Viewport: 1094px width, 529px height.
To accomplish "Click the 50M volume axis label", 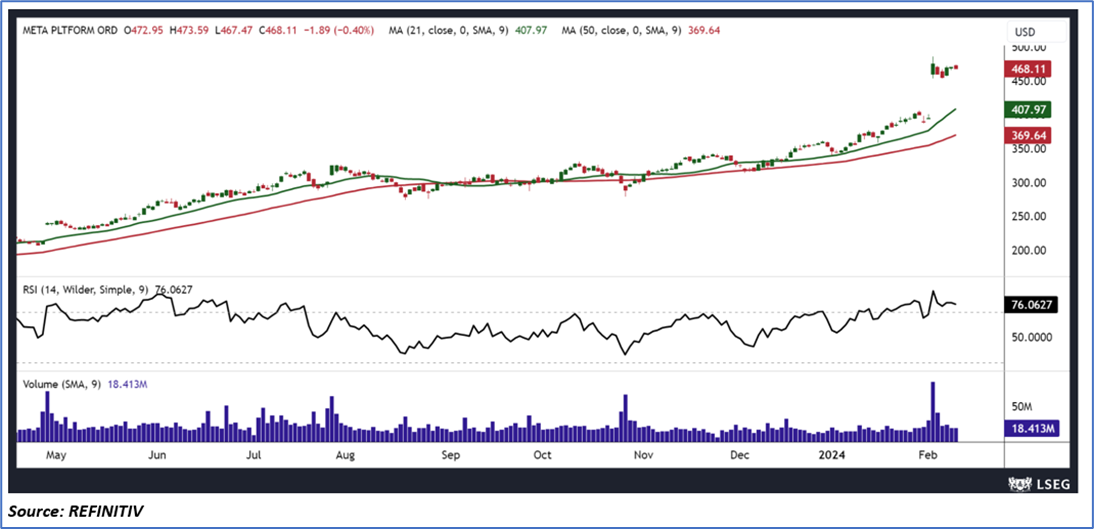I will pos(1021,405).
